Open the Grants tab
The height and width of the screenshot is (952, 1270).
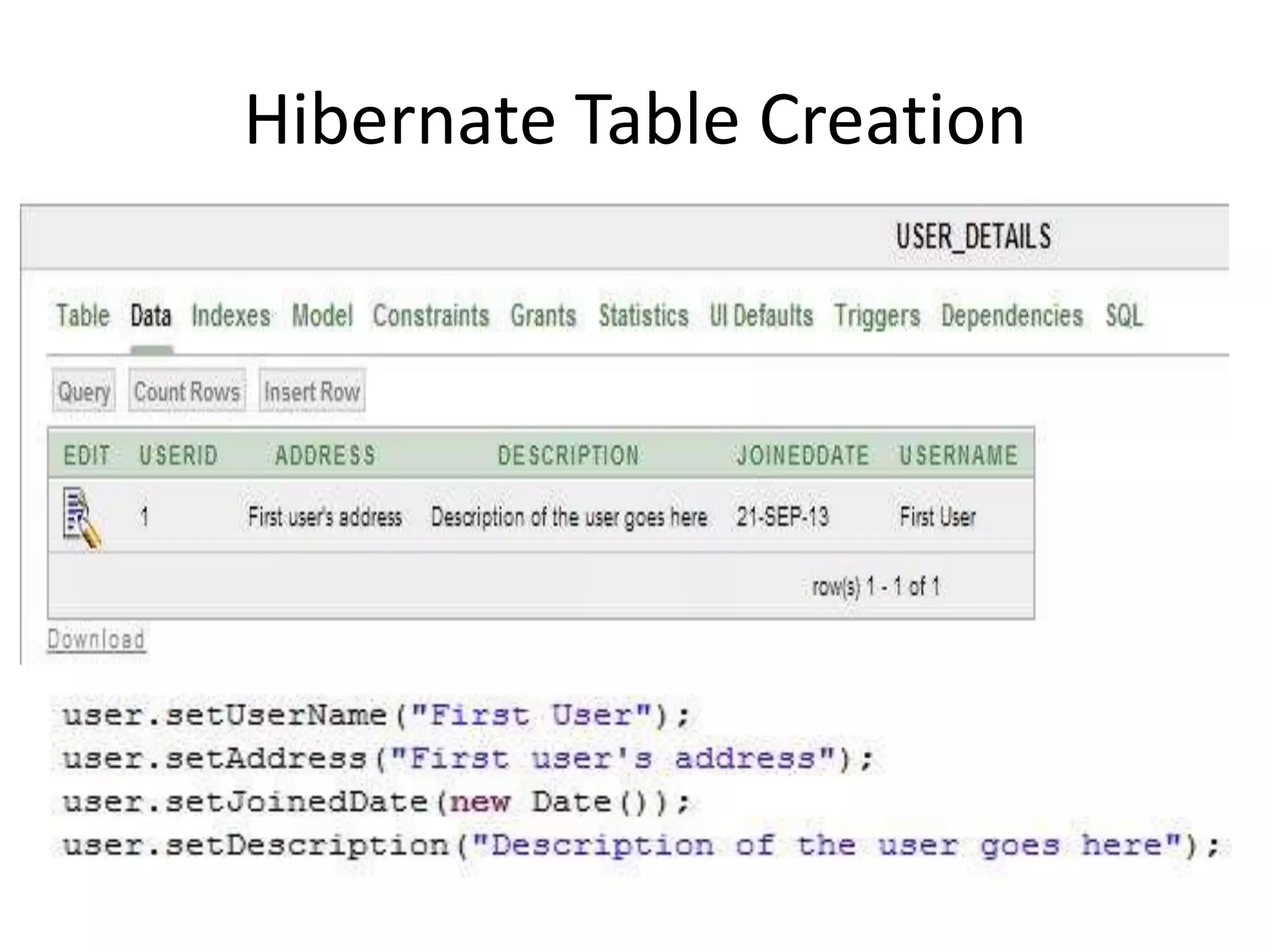[543, 315]
